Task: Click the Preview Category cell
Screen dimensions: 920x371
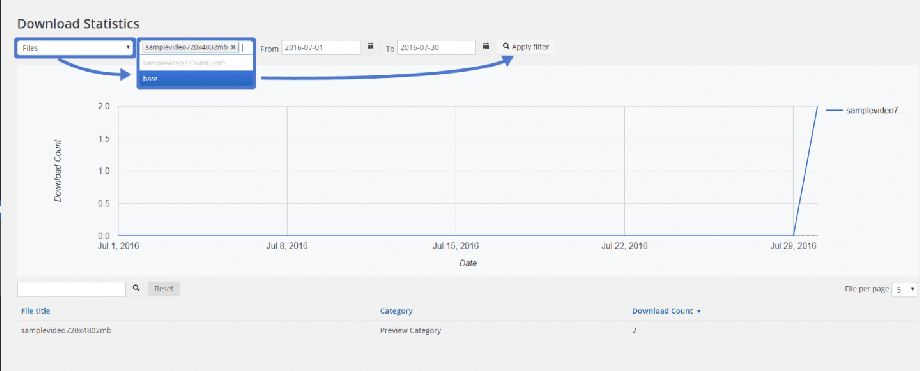Action: 410,330
